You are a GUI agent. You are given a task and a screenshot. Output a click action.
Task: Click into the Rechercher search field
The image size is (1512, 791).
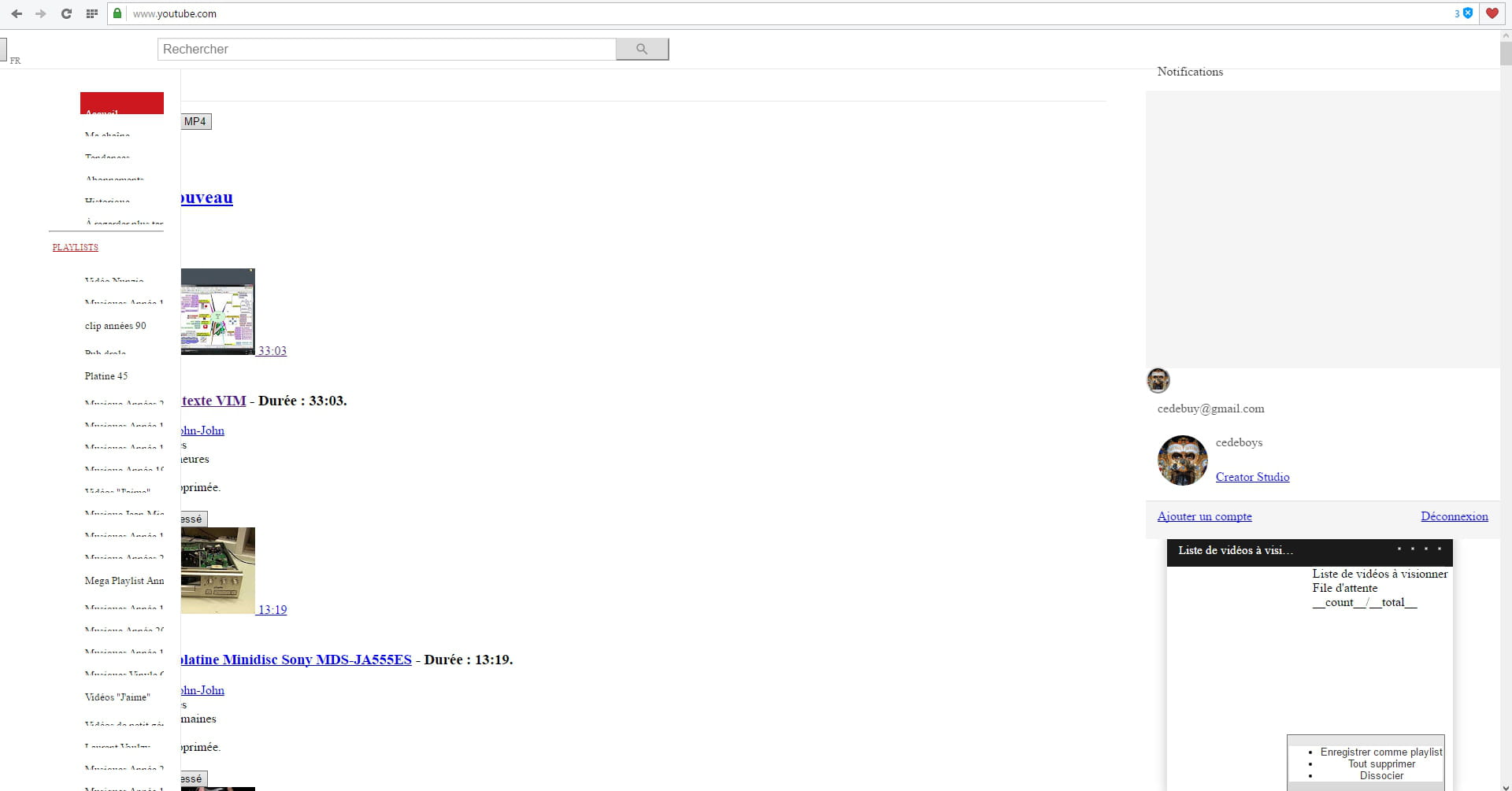[387, 49]
